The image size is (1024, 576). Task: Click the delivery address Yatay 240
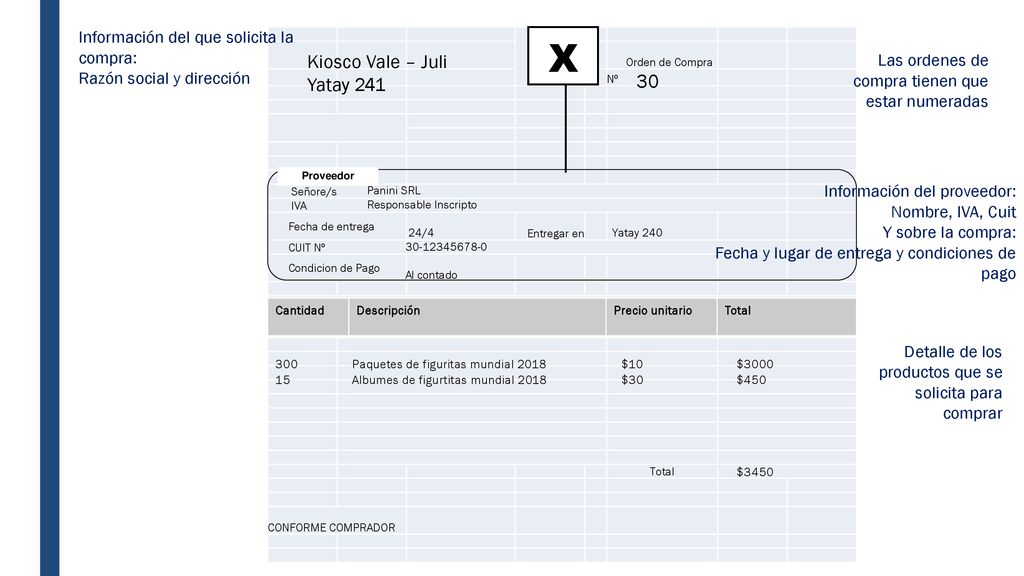pos(637,232)
